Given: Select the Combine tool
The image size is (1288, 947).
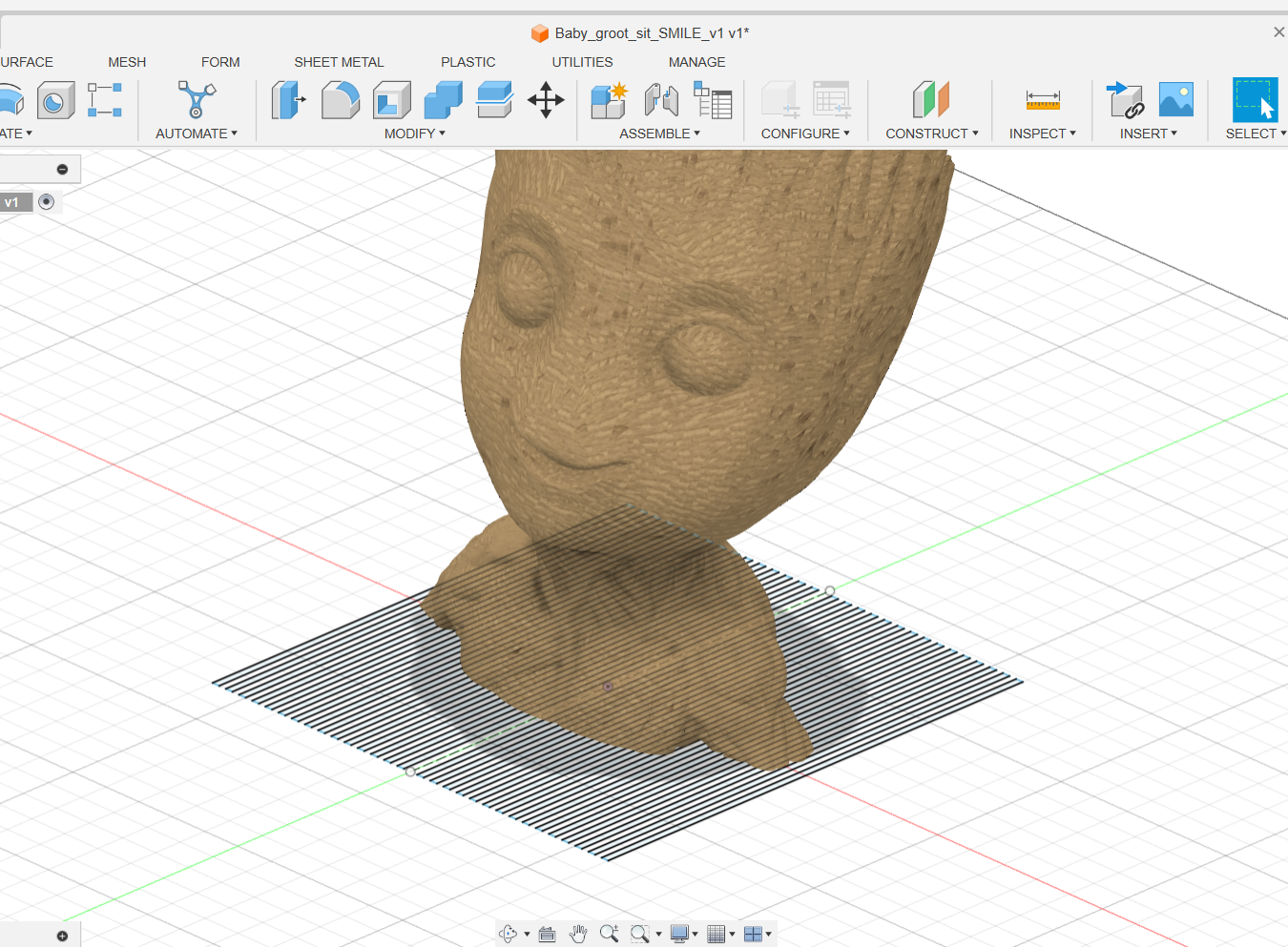Looking at the screenshot, I should [x=443, y=100].
